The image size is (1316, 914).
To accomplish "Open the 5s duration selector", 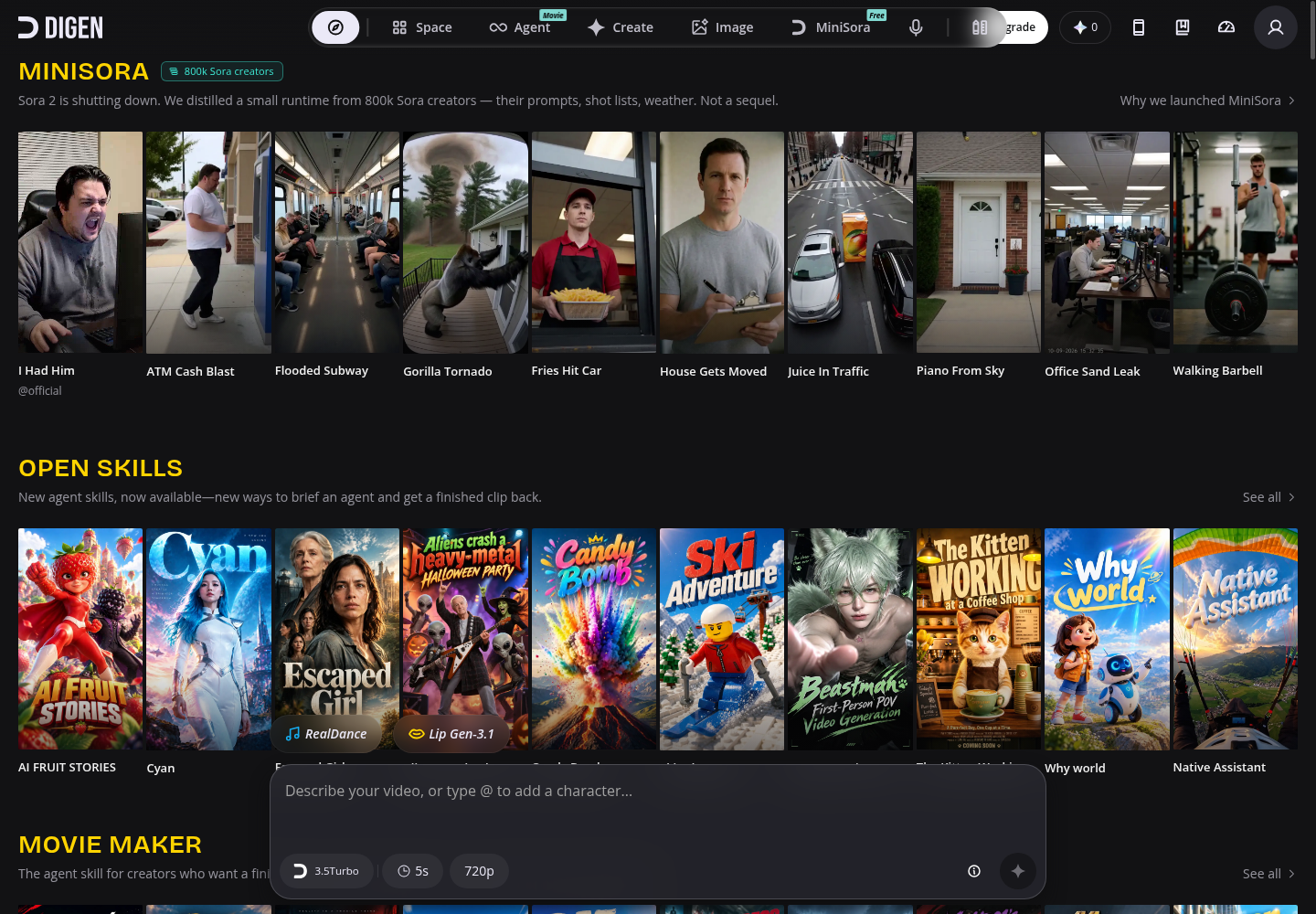I will 412,871.
